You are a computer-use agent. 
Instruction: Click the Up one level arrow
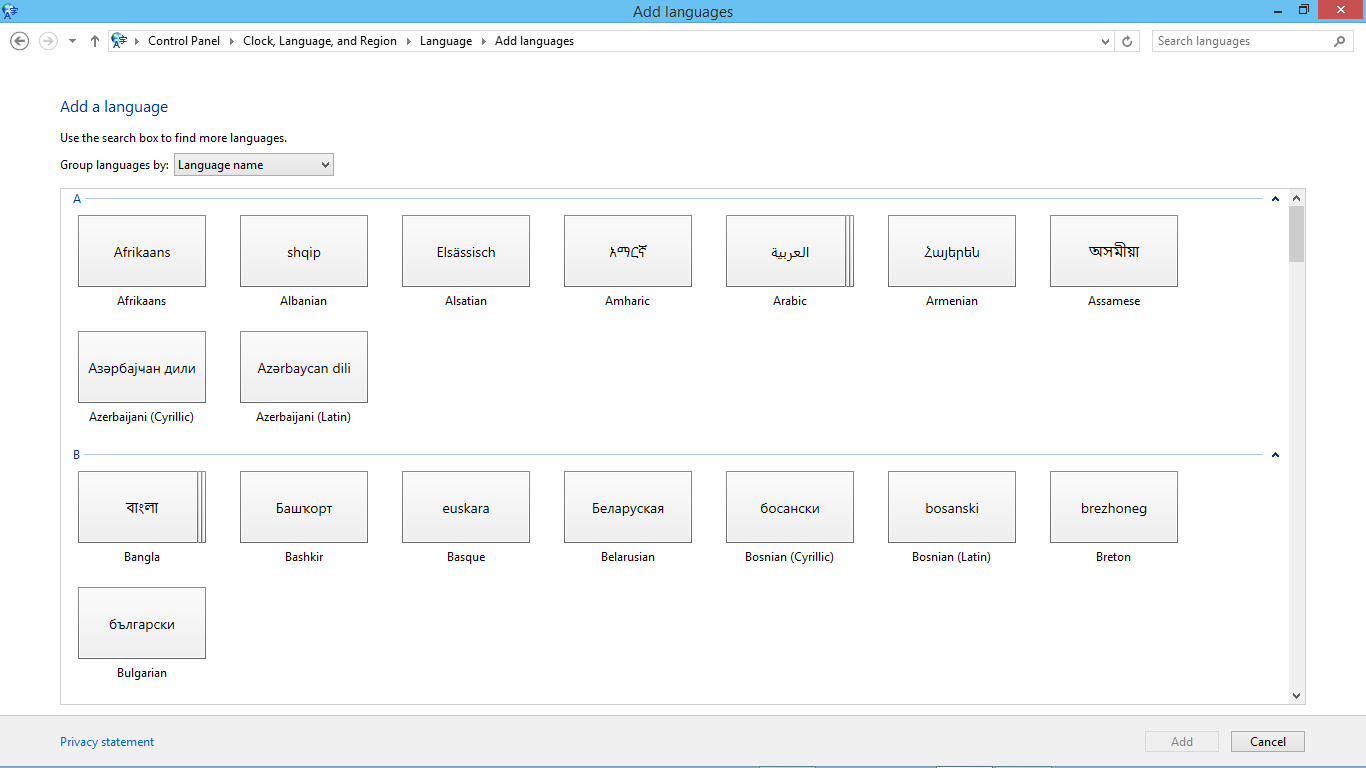pos(95,41)
